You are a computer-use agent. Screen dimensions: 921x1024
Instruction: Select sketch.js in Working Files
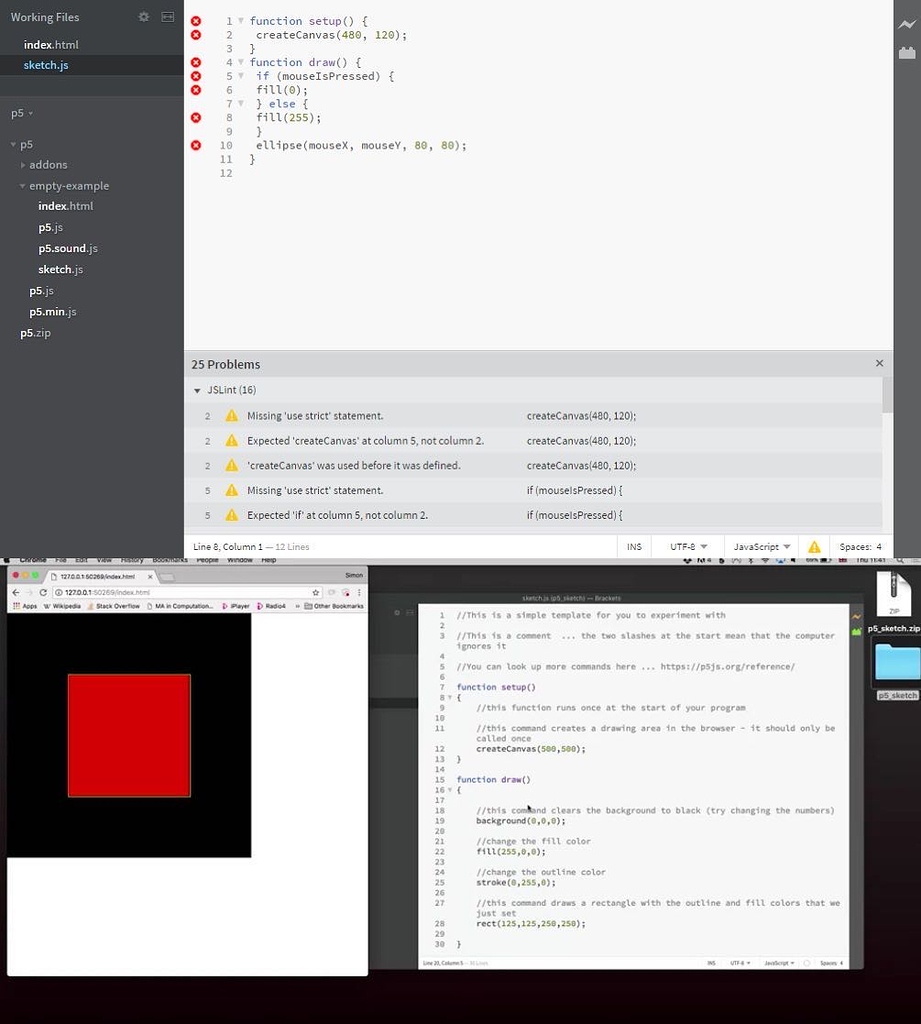click(x=46, y=64)
